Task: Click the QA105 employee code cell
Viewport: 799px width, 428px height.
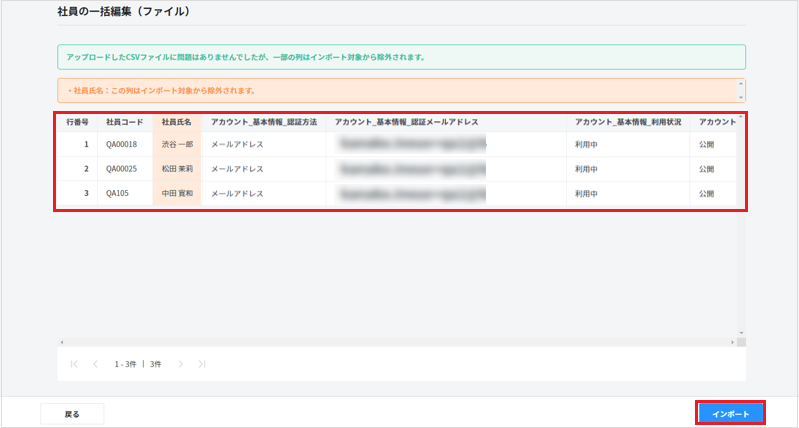Action: click(x=120, y=194)
